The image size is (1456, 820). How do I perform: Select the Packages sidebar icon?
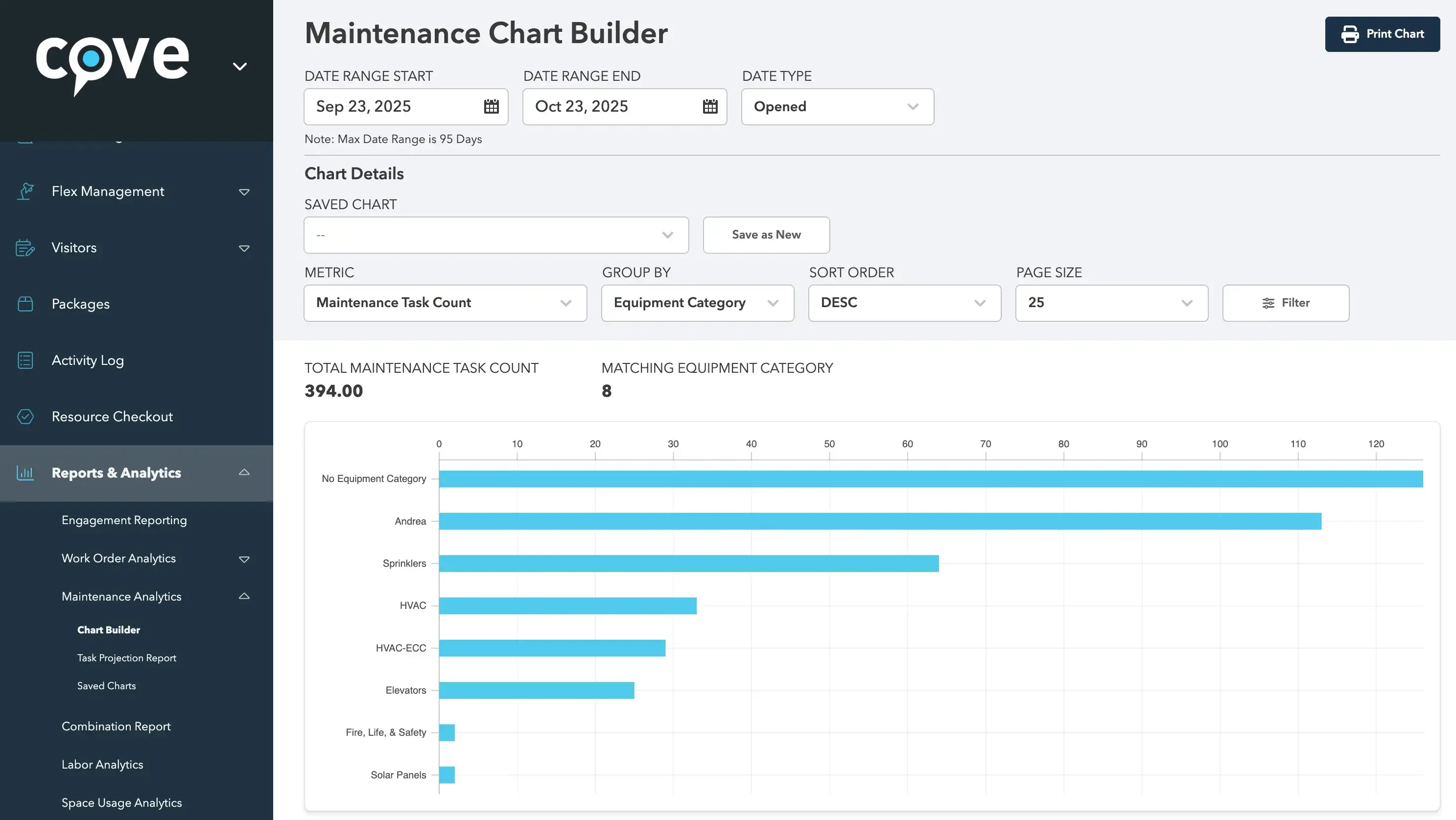tap(25, 304)
